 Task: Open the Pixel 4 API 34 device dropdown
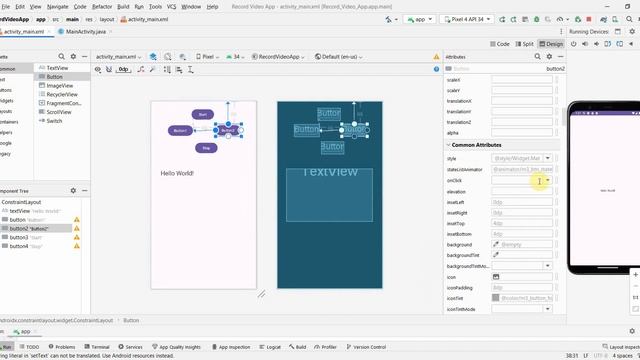(467, 19)
